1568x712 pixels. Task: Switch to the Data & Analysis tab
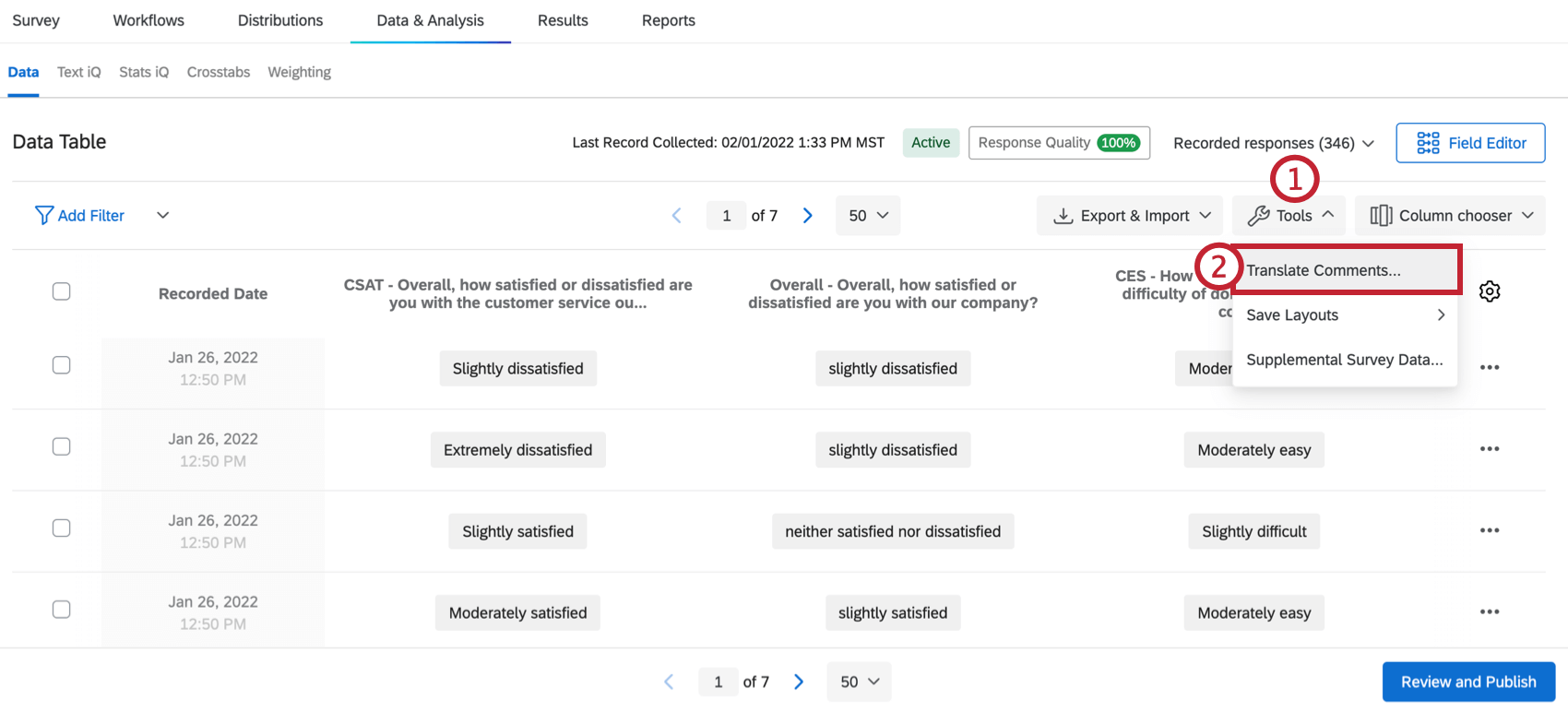(431, 20)
